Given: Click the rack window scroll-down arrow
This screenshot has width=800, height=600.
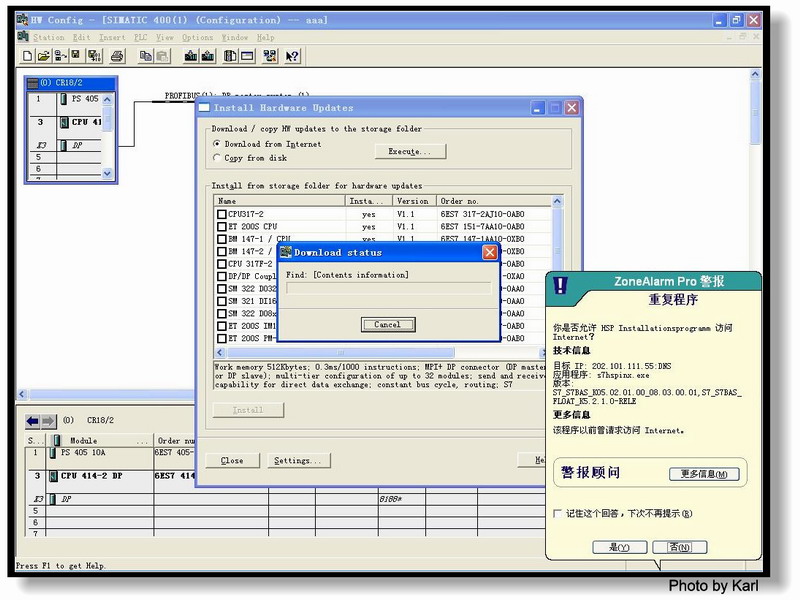Looking at the screenshot, I should [x=107, y=173].
